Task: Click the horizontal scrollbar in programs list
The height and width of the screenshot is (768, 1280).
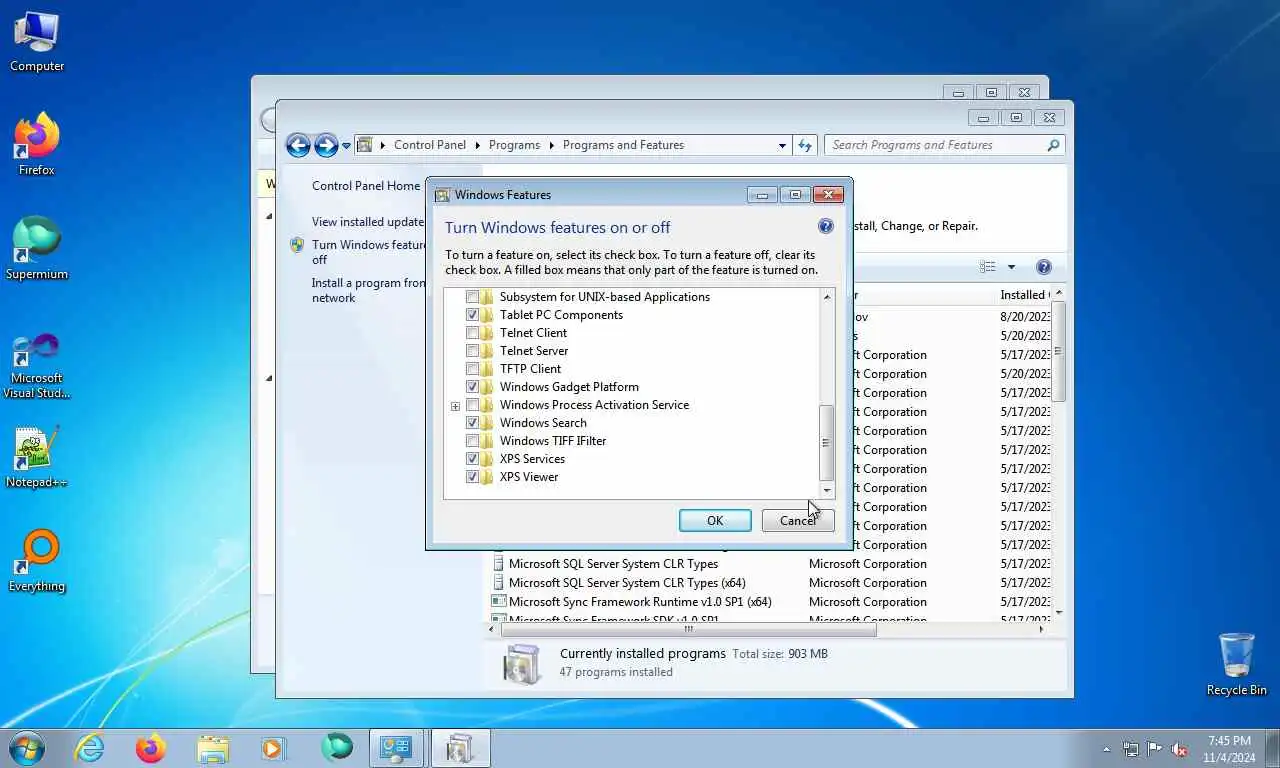Action: point(688,630)
